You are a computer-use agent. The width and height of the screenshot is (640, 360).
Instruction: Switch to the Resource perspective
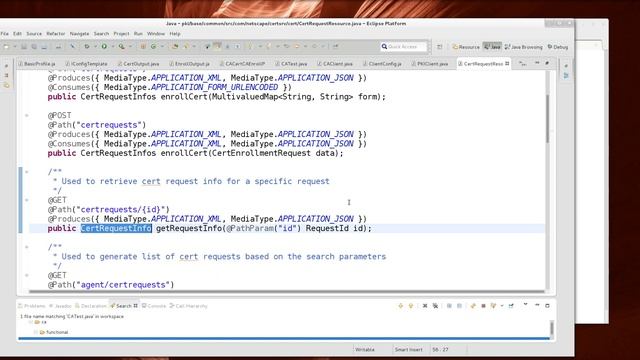[x=466, y=47]
